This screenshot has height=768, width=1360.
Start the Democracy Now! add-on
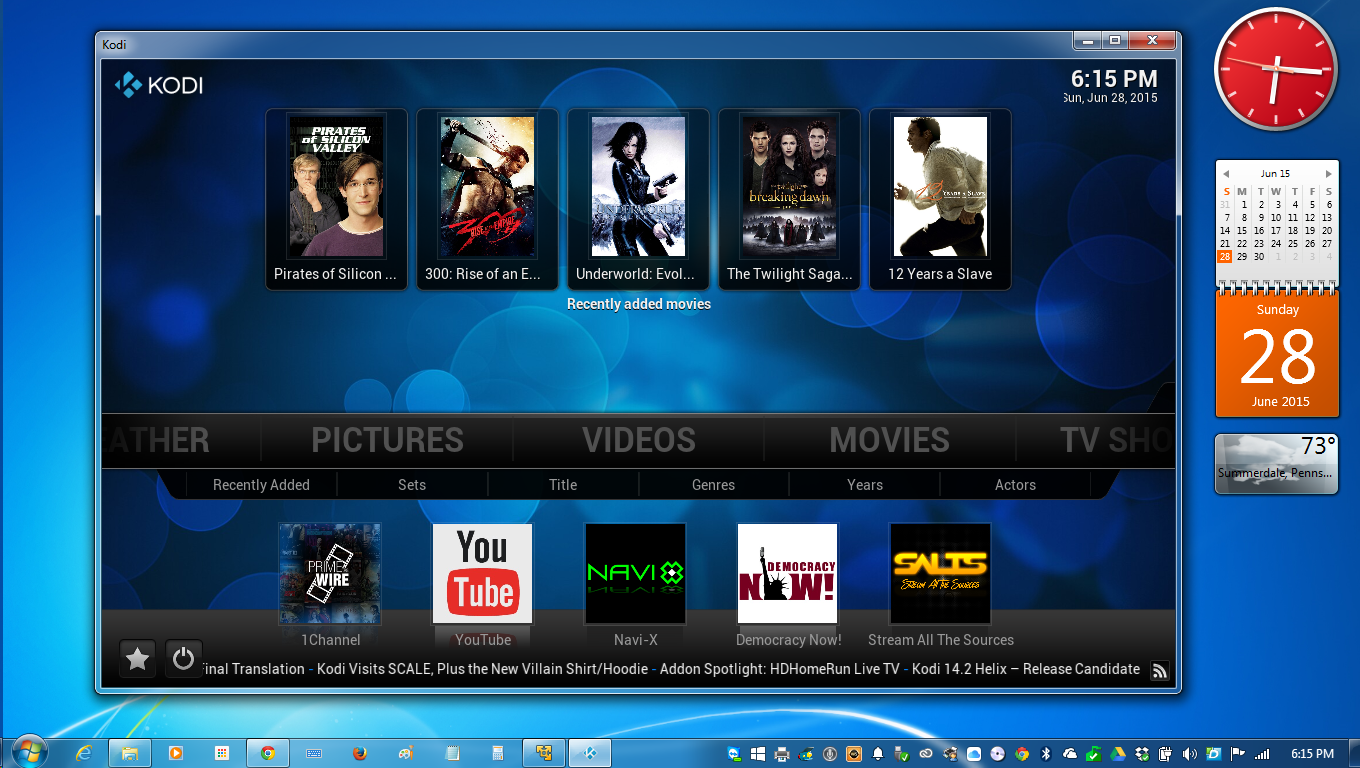pos(788,573)
